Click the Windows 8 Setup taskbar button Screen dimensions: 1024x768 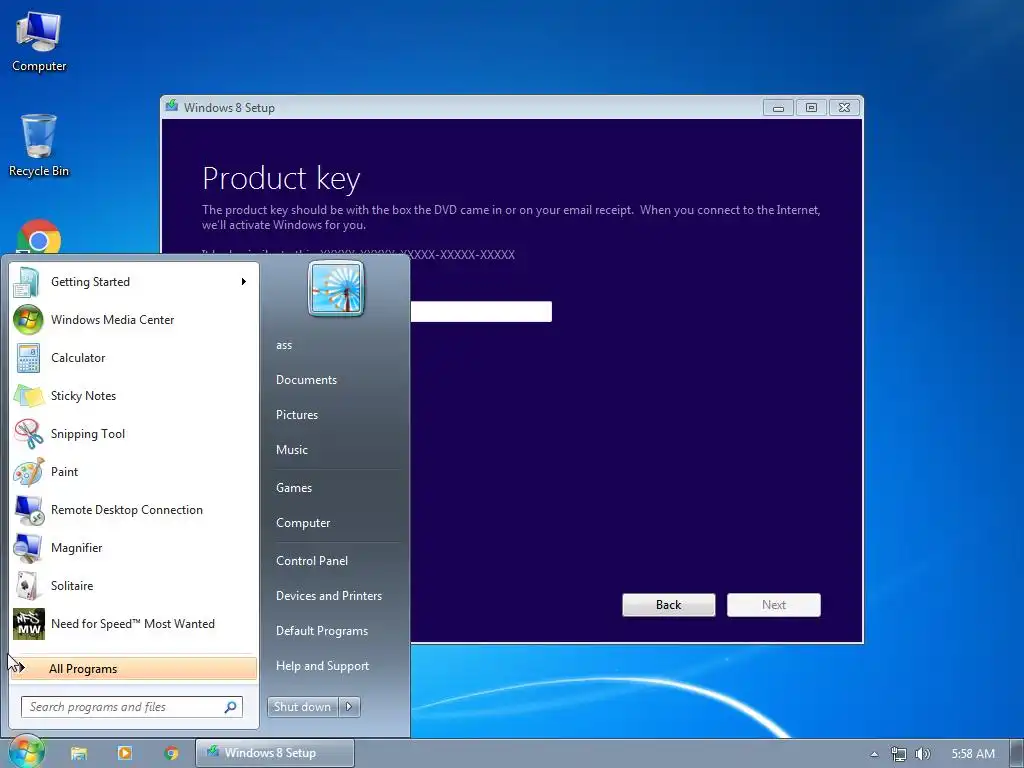tap(275, 753)
